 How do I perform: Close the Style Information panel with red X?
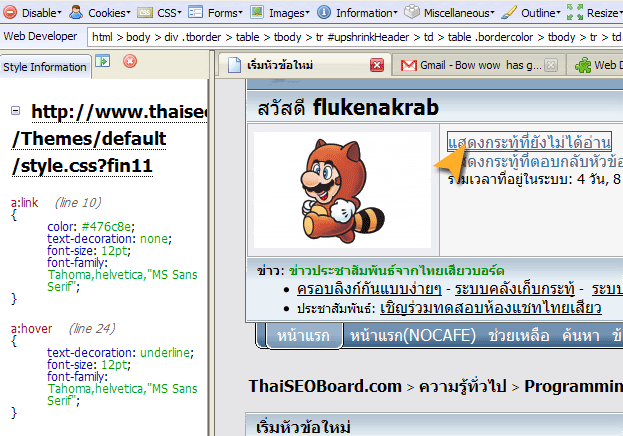pyautogui.click(x=130, y=61)
